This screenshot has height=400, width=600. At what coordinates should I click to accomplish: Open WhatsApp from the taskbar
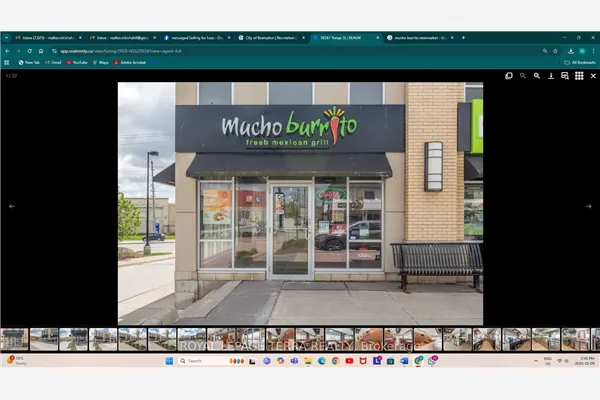[x=433, y=361]
